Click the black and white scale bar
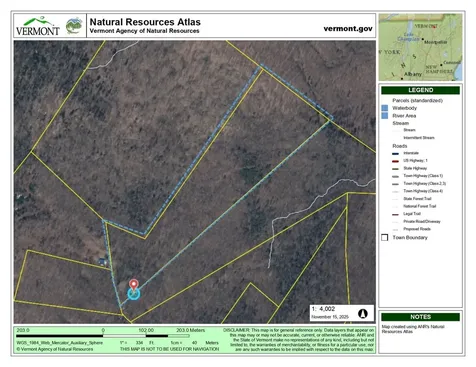Image resolution: width=476 pixels, height=367 pixels. 103,336
